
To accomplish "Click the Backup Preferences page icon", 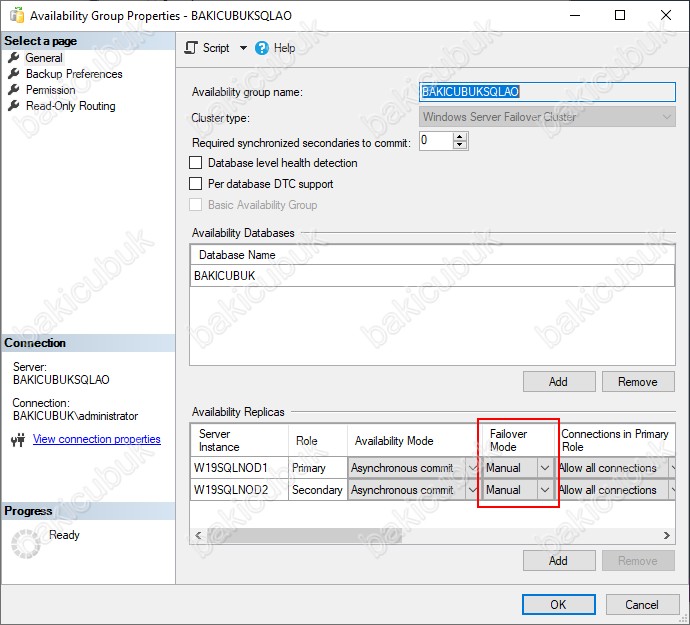I will coord(14,74).
